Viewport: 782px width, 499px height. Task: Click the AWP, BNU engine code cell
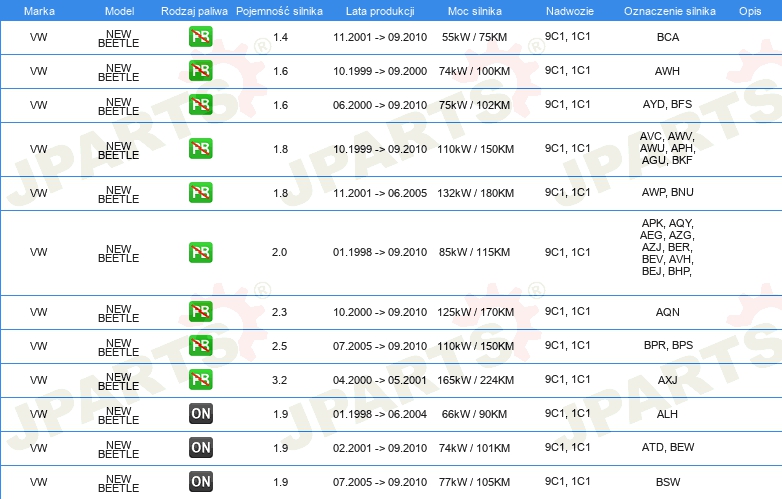click(667, 192)
